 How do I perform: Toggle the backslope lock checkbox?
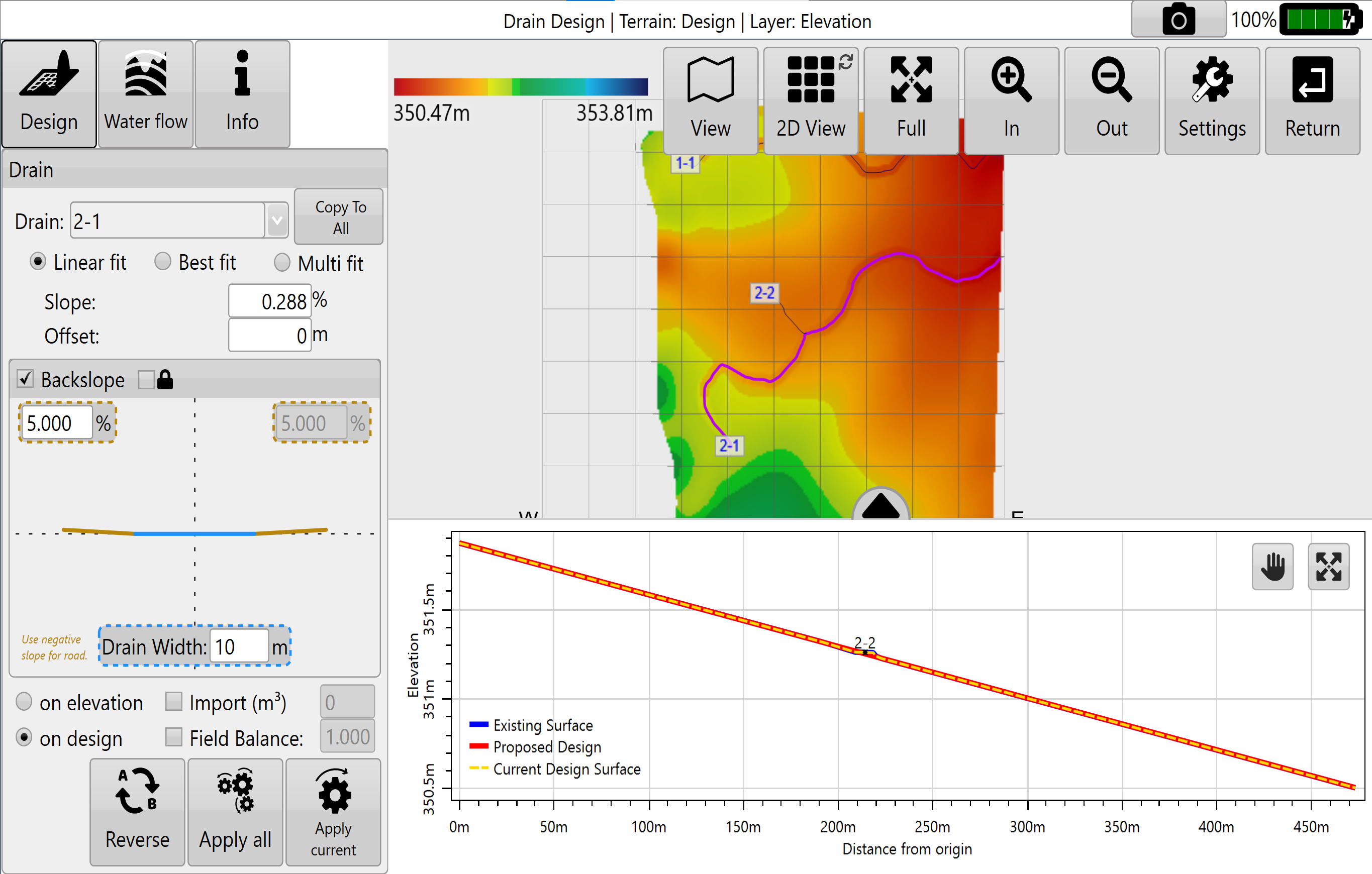coord(146,379)
